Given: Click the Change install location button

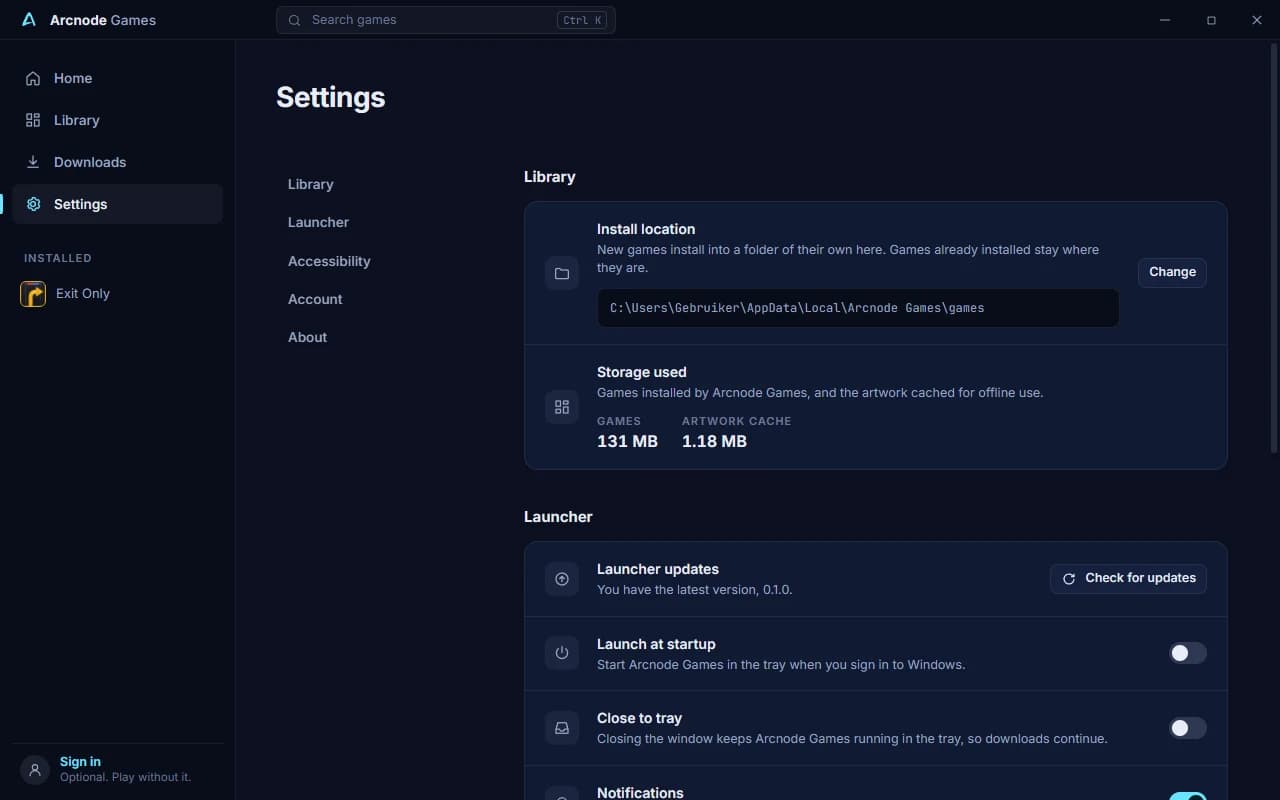Looking at the screenshot, I should (1172, 272).
